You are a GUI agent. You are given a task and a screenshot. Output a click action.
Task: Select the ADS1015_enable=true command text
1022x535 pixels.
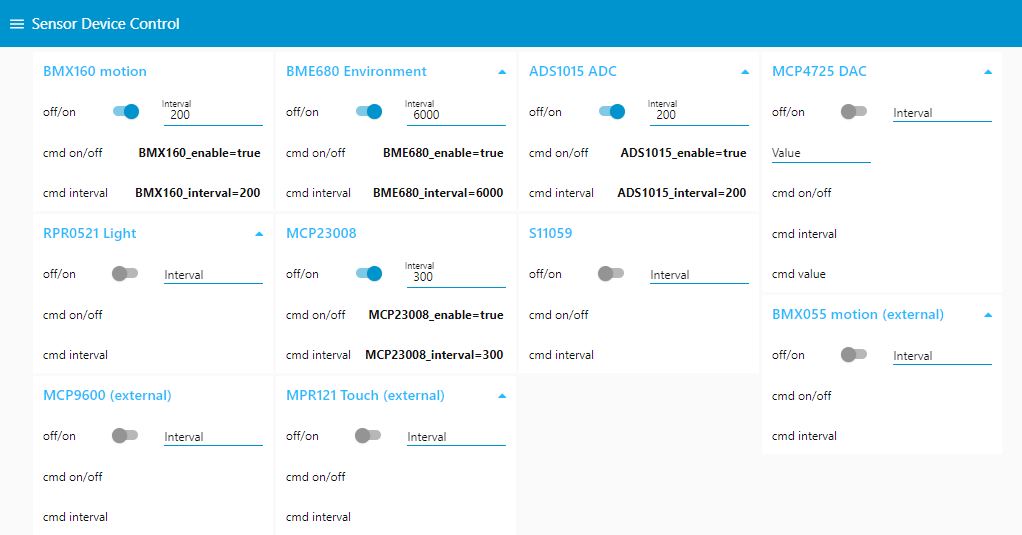coord(683,153)
